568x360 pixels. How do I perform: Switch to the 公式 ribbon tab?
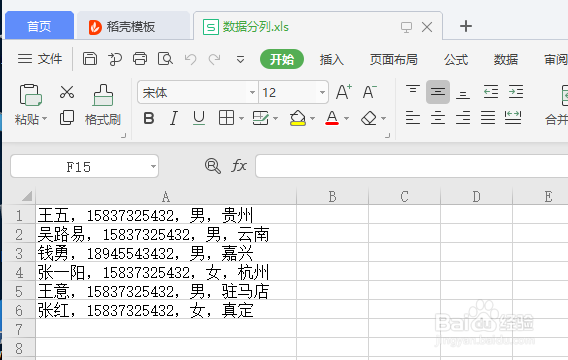456,59
